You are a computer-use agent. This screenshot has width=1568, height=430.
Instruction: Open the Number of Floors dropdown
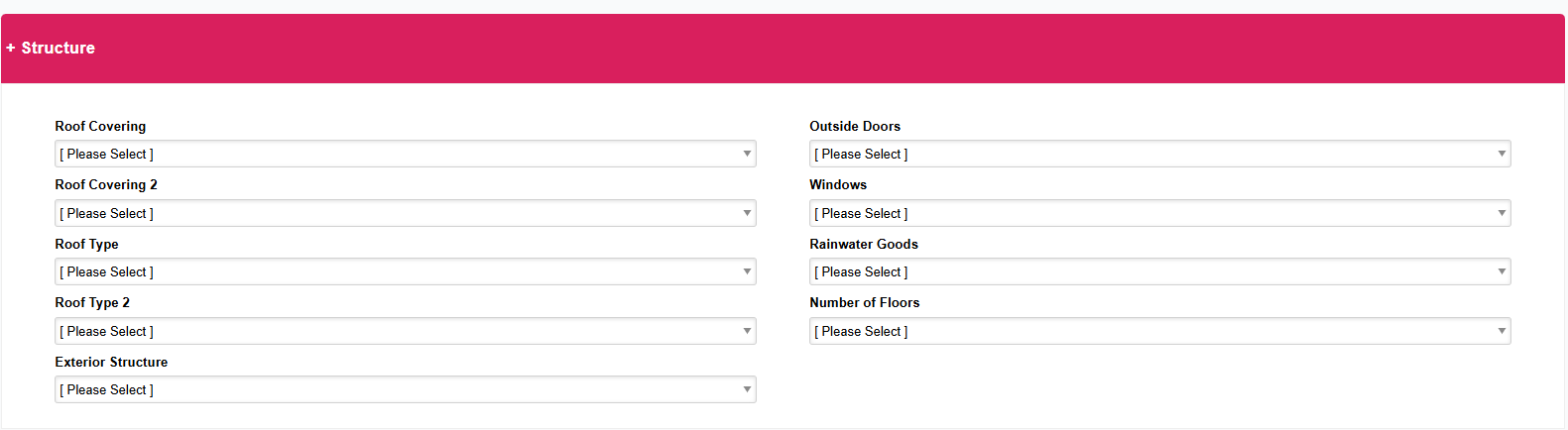pyautogui.click(x=1159, y=331)
